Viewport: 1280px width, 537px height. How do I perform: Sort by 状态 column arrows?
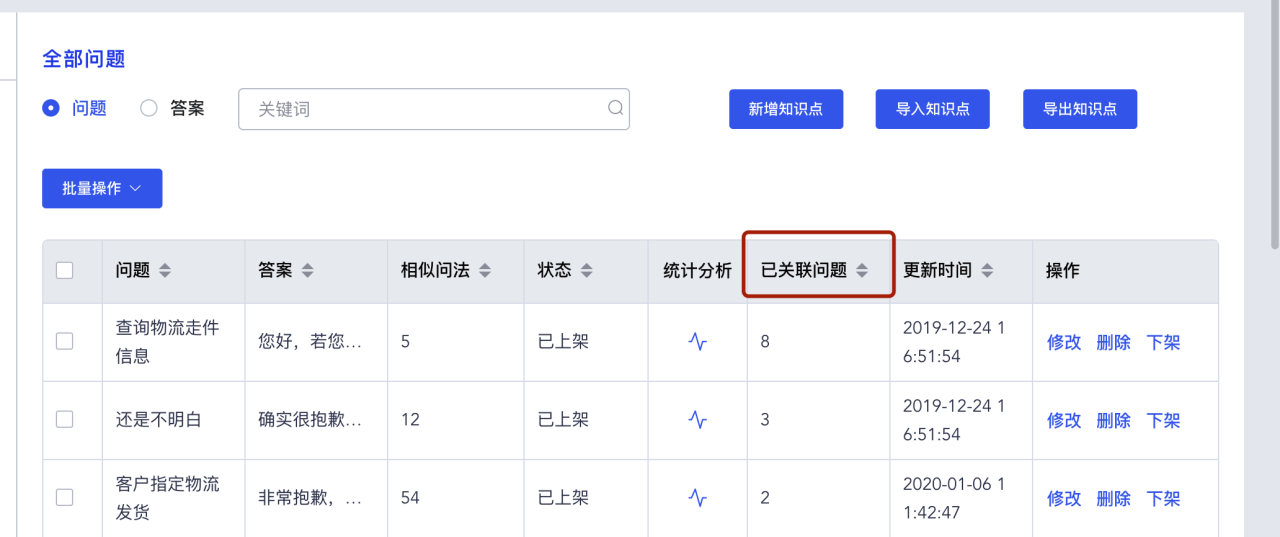tap(587, 270)
